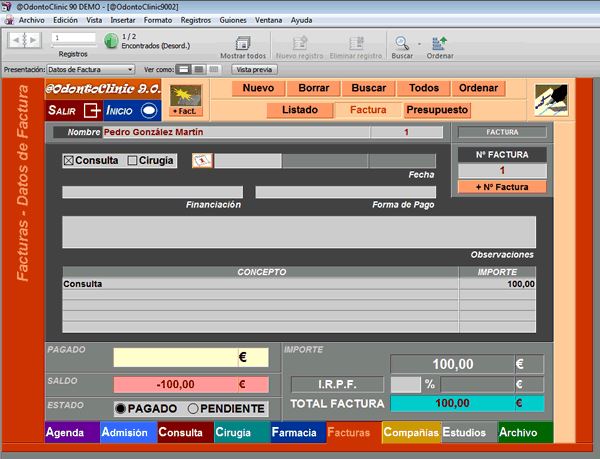Open the Ayuda menu
600x459 pixels.
(301, 20)
